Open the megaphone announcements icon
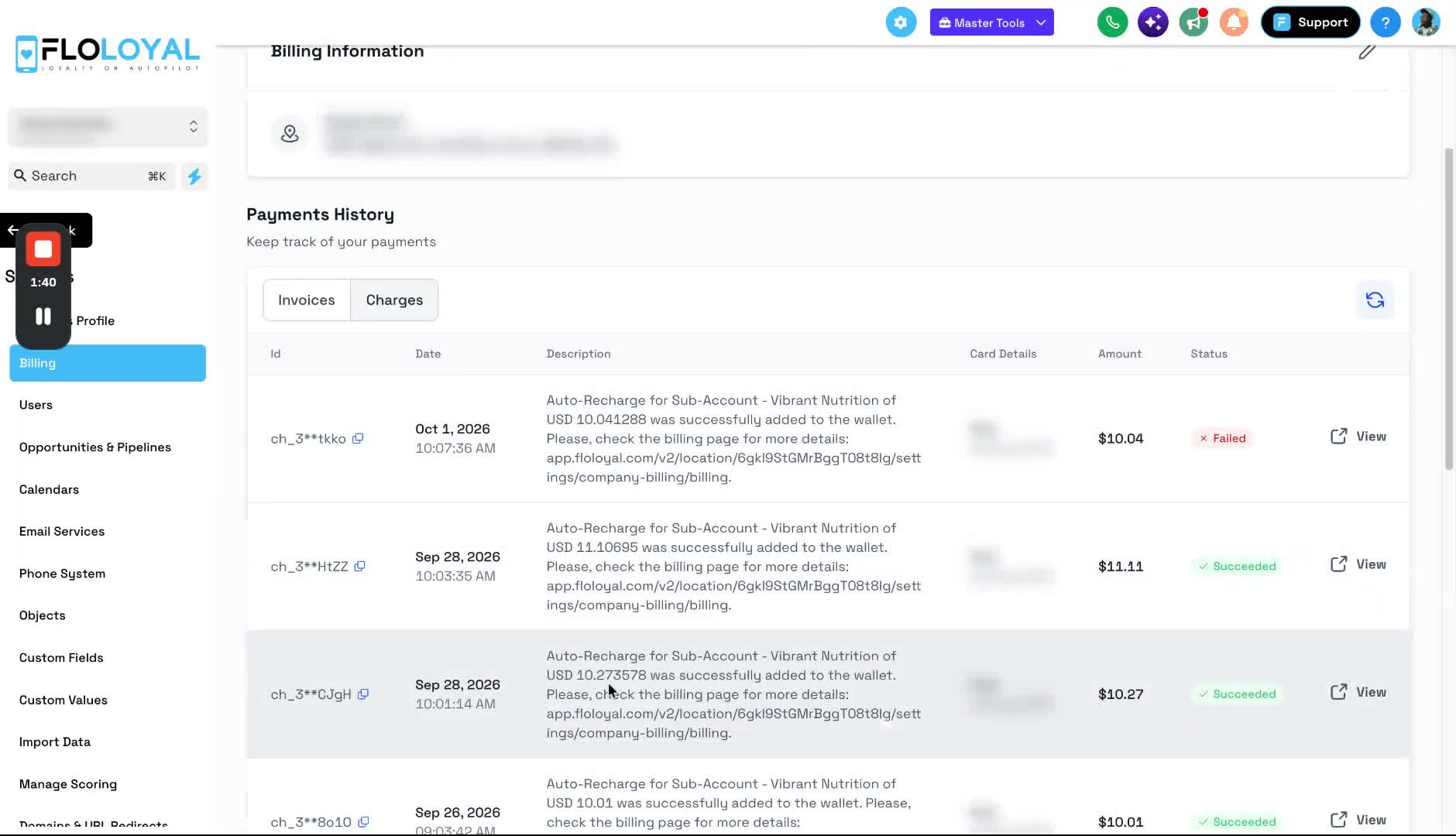 (1193, 22)
